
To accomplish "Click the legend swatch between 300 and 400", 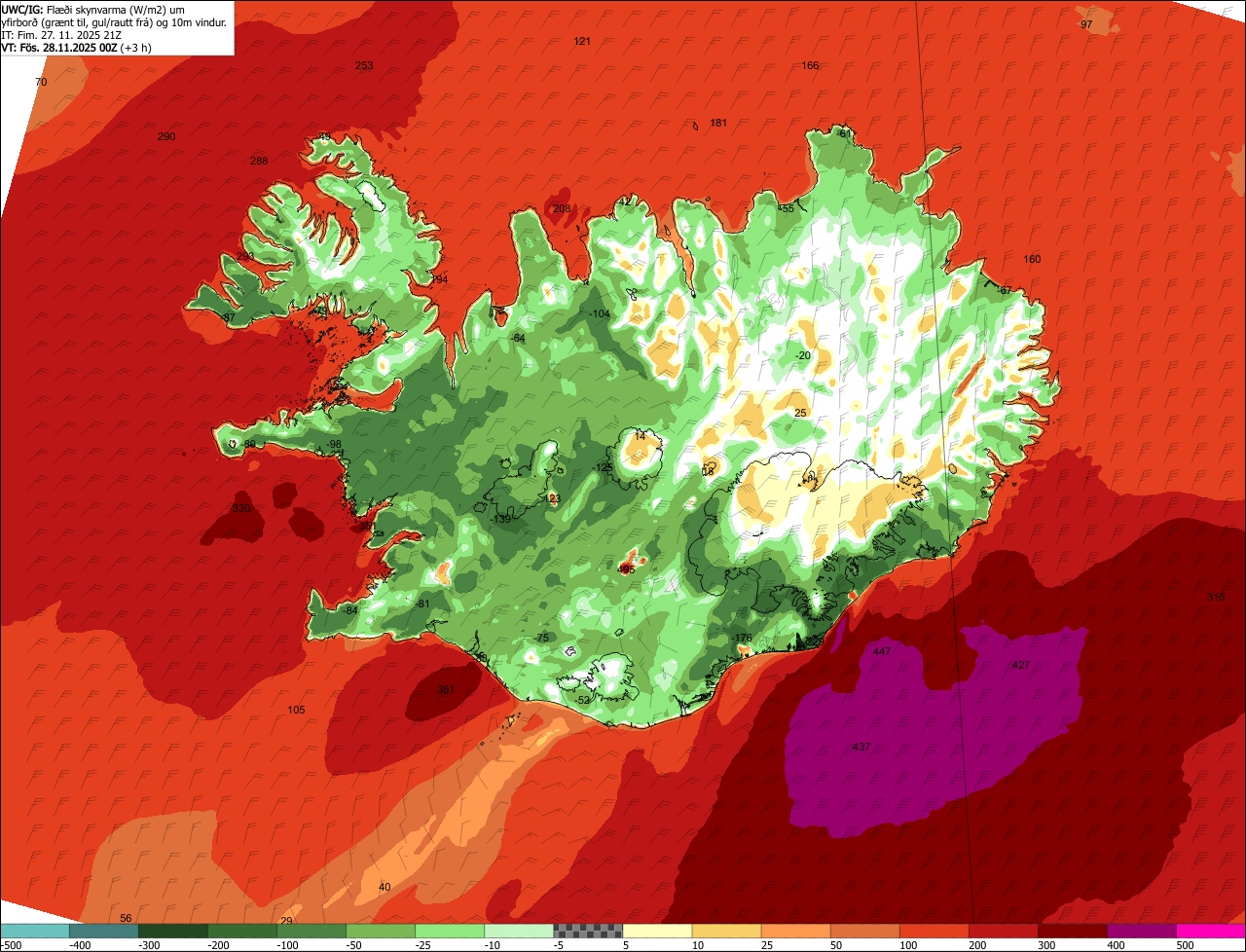I will (1071, 930).
